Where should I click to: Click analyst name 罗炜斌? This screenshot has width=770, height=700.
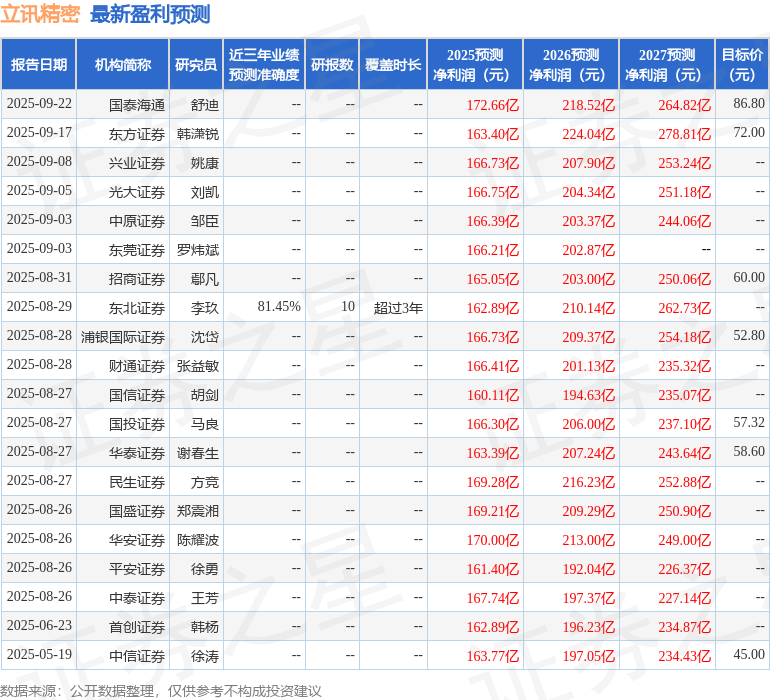[x=198, y=250]
